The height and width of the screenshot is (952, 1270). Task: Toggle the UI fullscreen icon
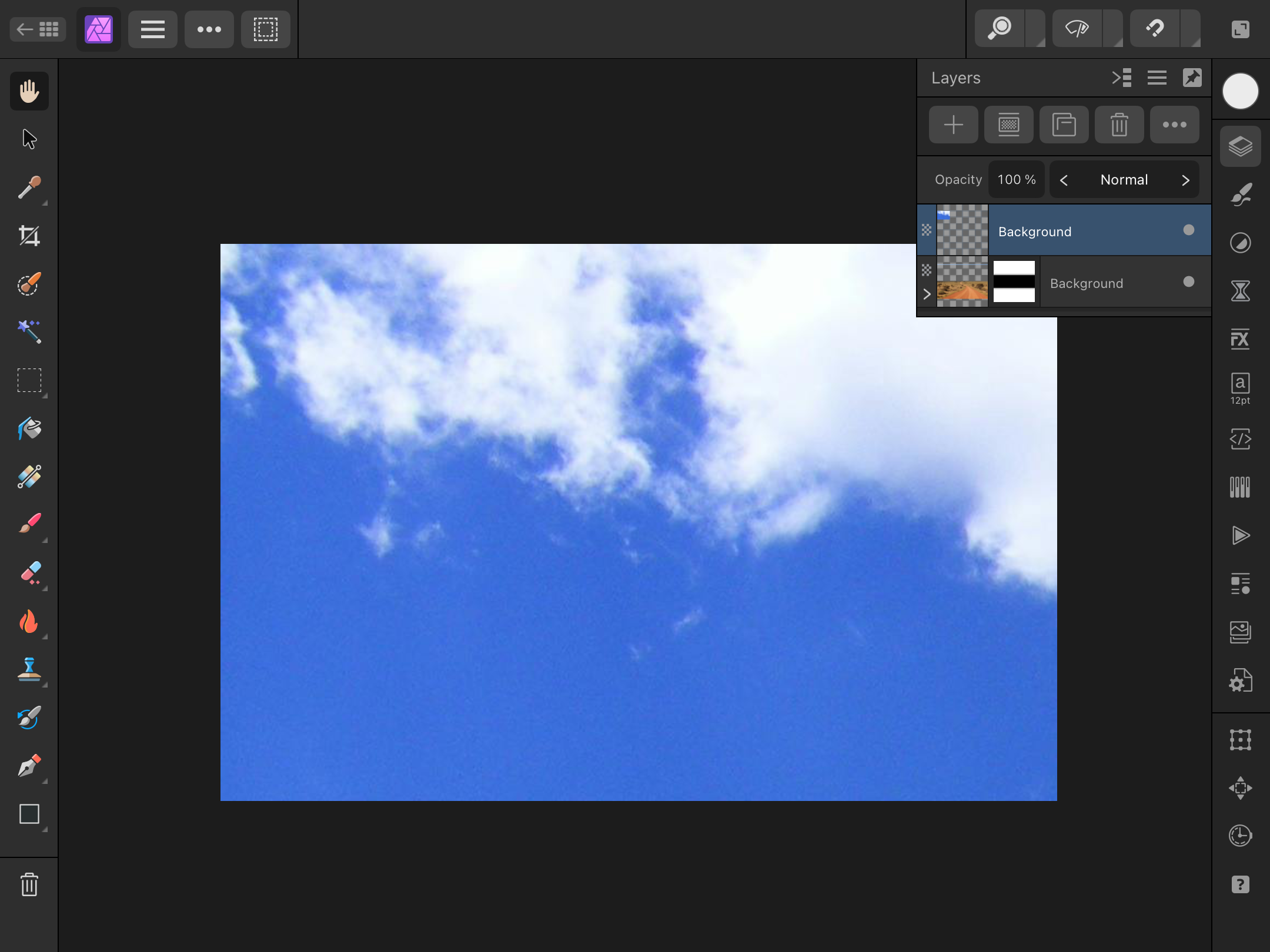point(1241,29)
